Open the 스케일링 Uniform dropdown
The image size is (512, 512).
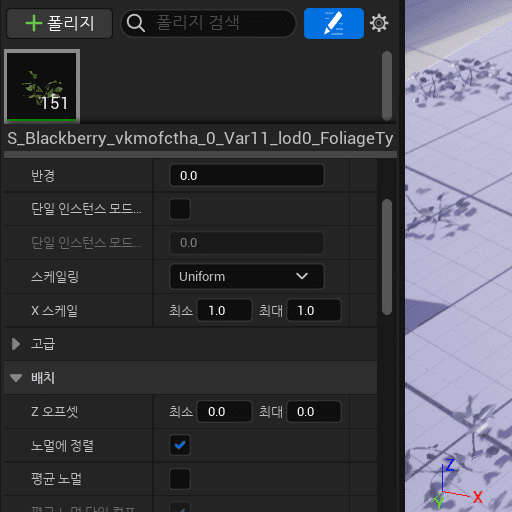(x=247, y=276)
